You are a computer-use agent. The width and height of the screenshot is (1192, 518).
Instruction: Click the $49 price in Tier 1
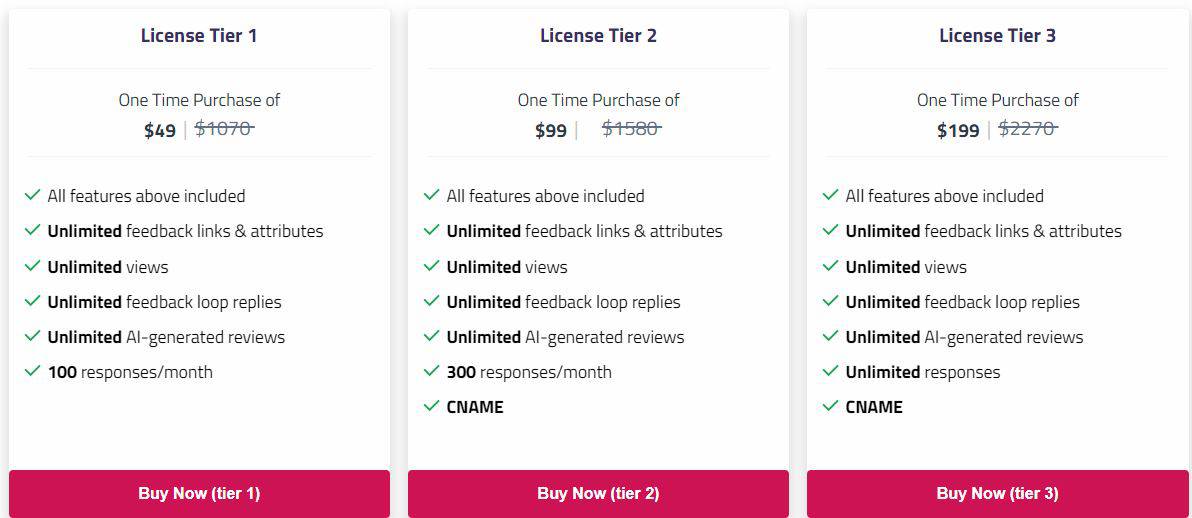coord(160,130)
